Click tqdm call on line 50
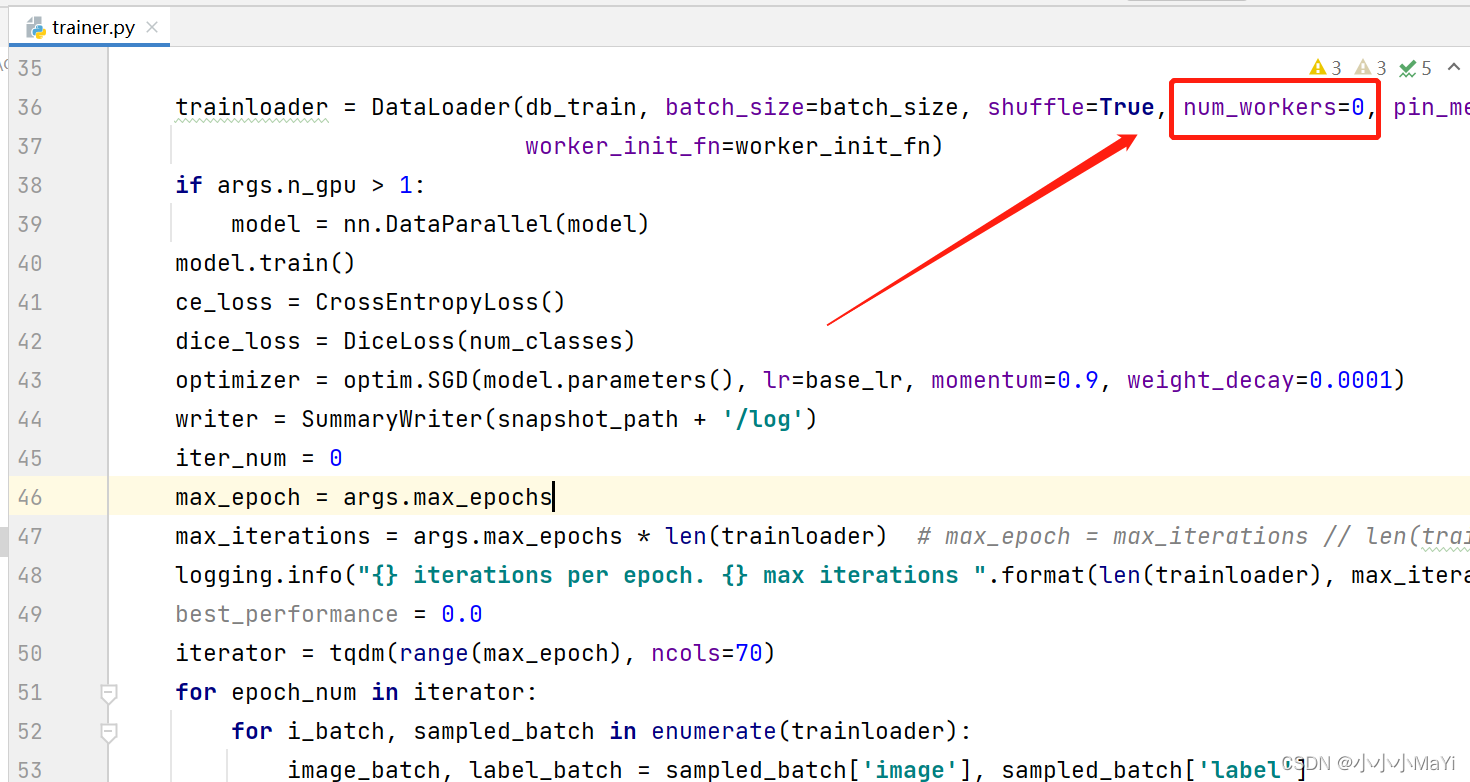The width and height of the screenshot is (1470, 782). (357, 653)
